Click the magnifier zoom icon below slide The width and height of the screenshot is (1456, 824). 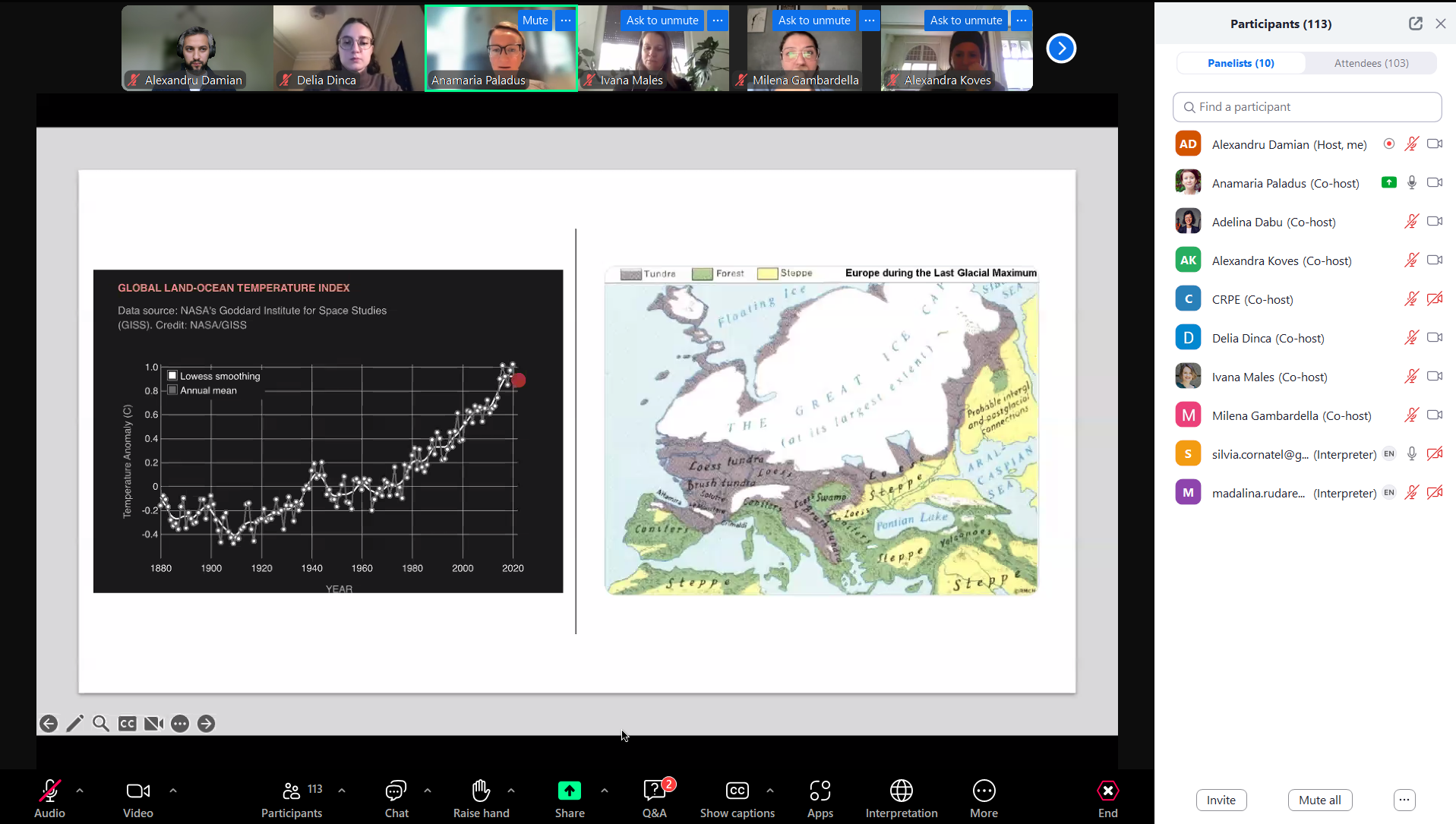pos(100,724)
